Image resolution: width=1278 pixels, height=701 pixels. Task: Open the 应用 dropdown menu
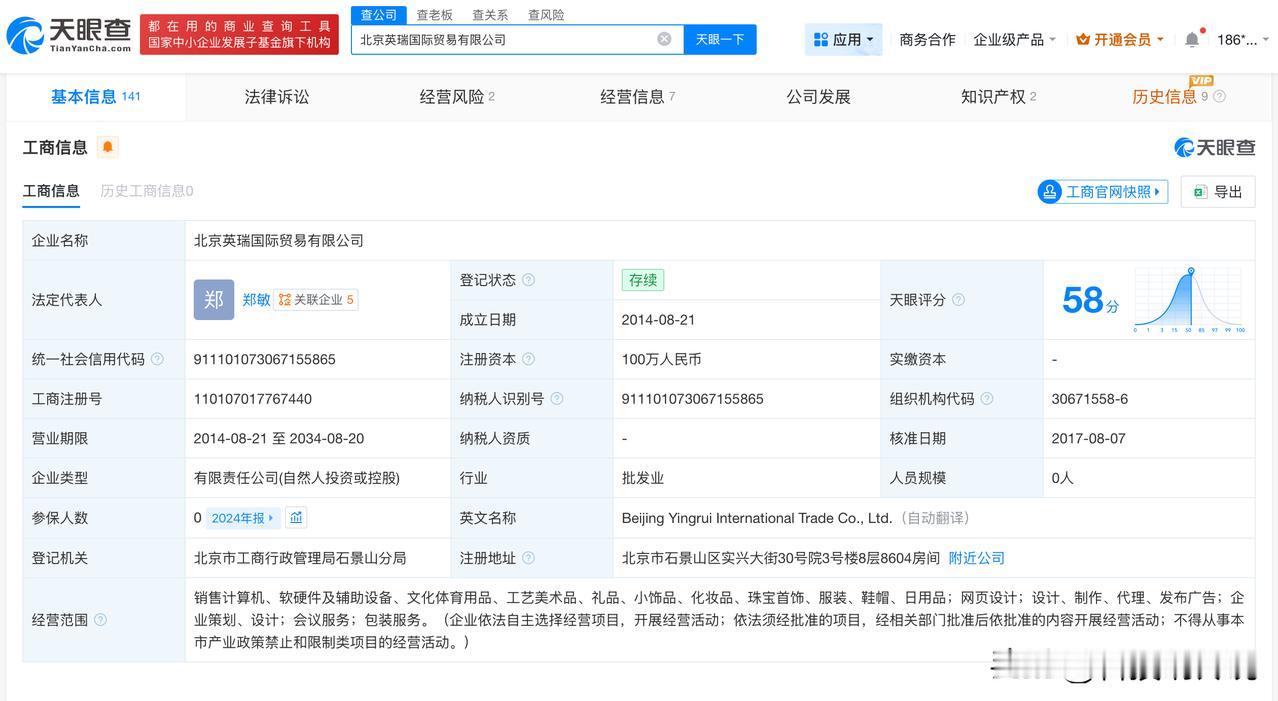tap(843, 39)
